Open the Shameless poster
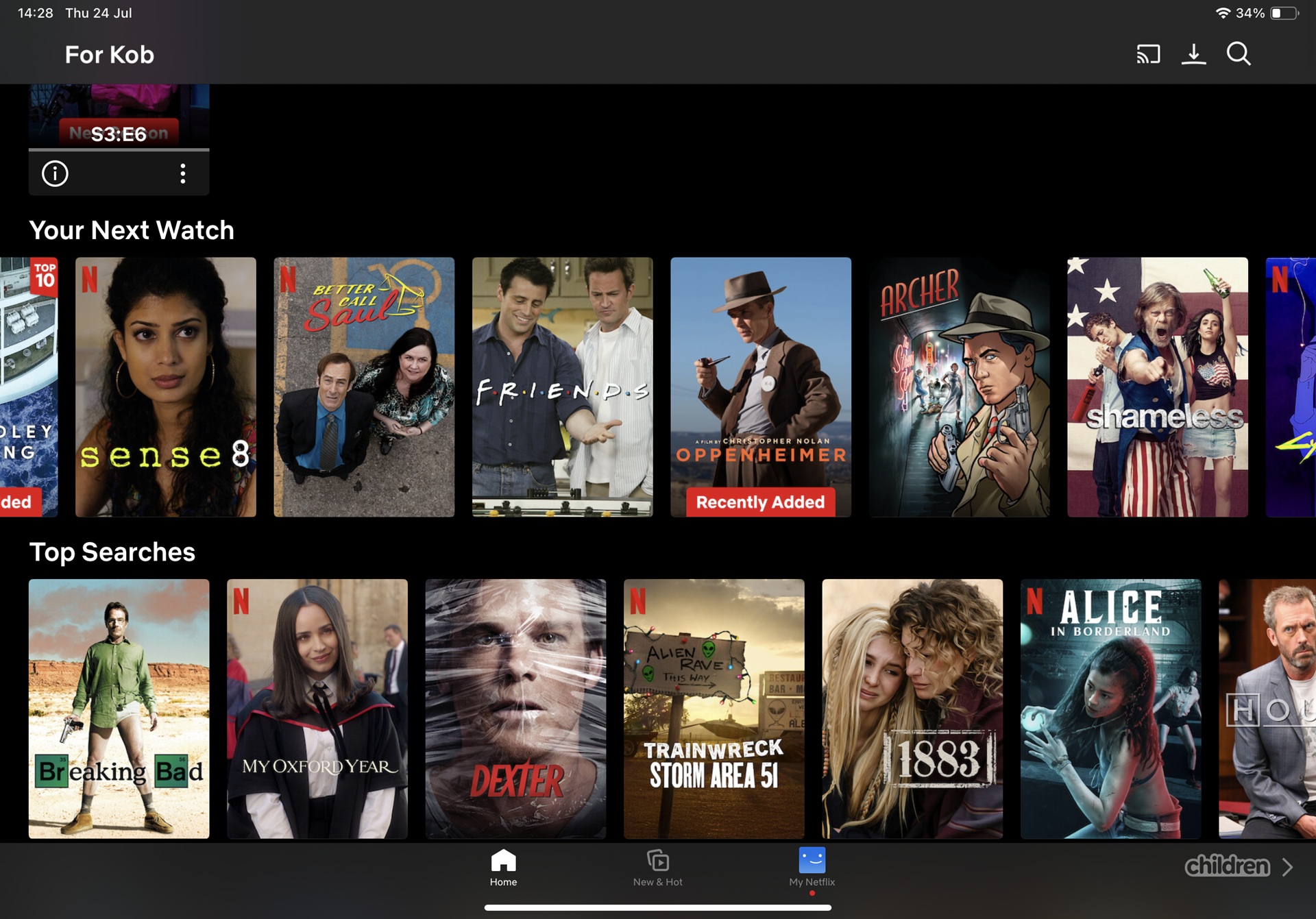 coord(1157,387)
